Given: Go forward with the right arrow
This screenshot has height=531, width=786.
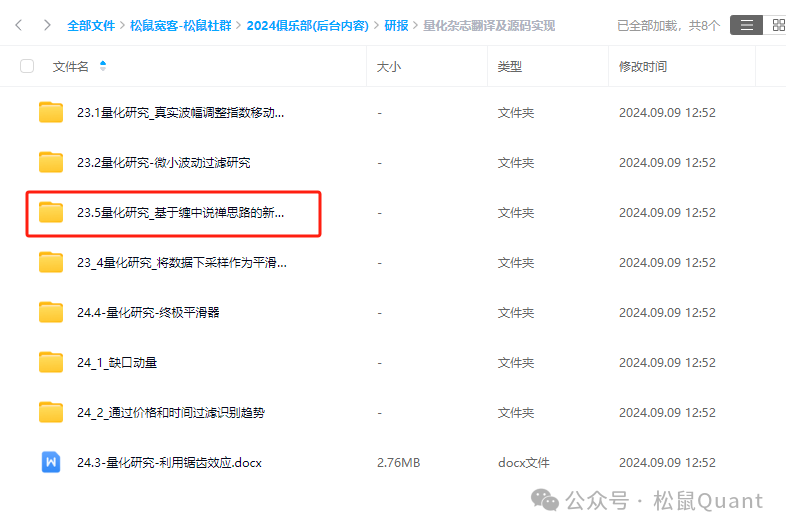Looking at the screenshot, I should point(47,25).
